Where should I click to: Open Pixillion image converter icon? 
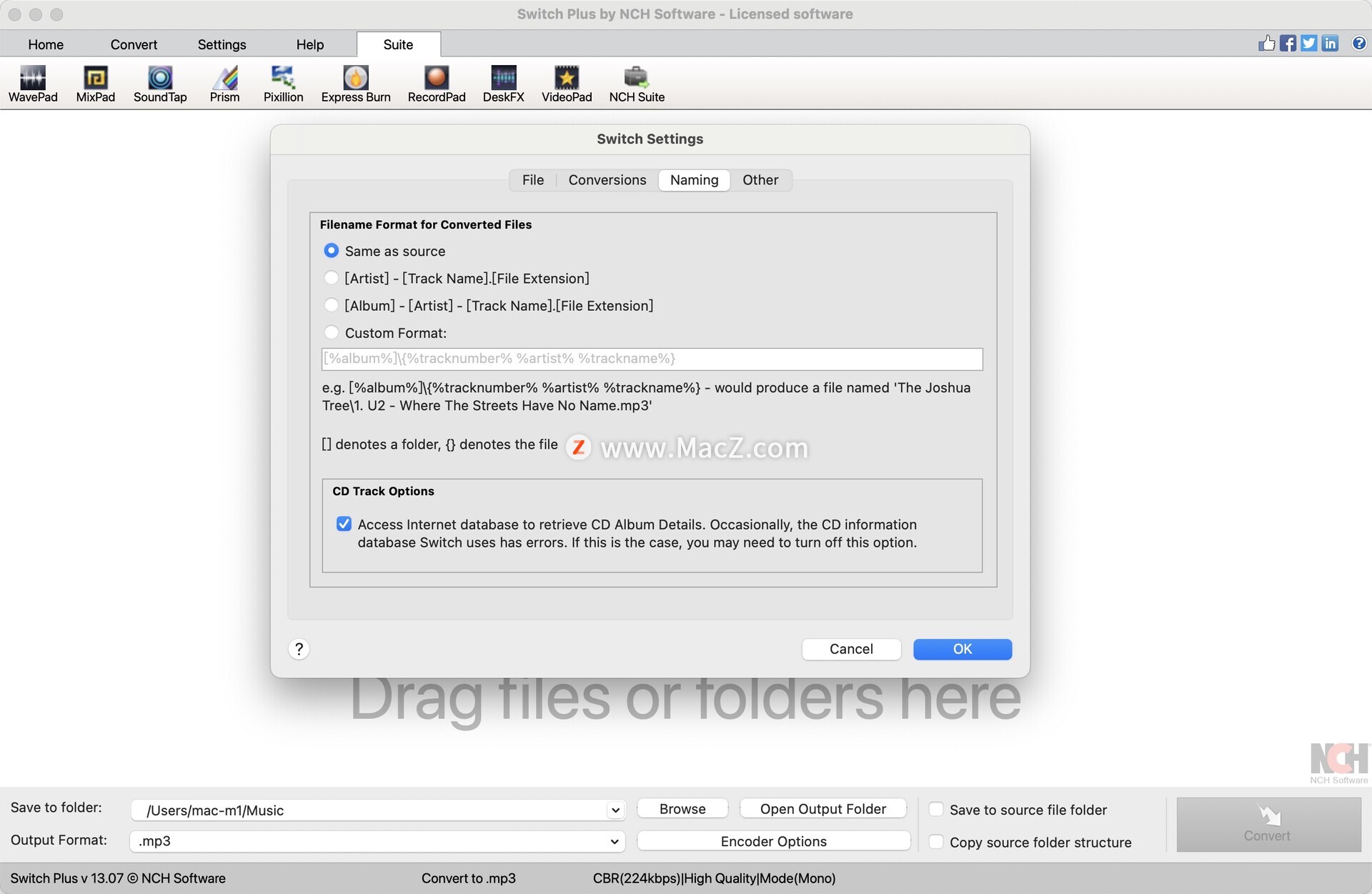pyautogui.click(x=283, y=84)
